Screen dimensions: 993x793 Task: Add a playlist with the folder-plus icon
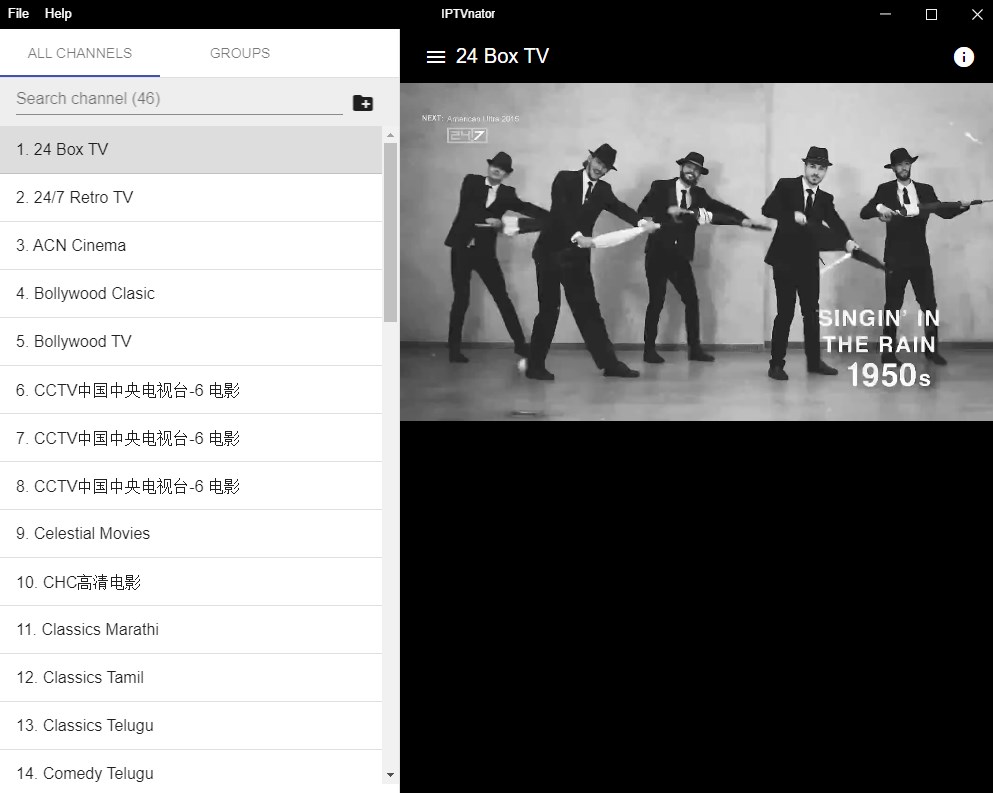click(362, 102)
